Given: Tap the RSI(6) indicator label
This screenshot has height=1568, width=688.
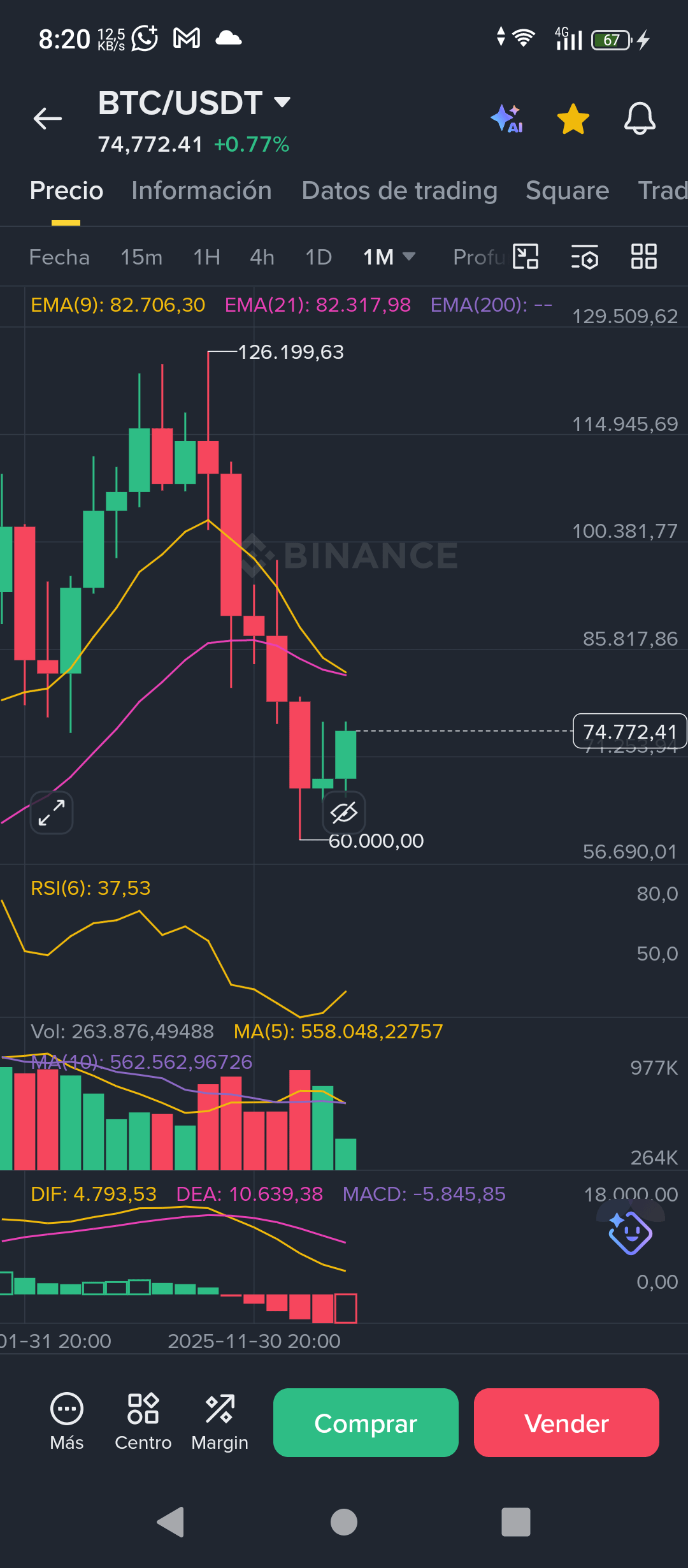Looking at the screenshot, I should [90, 888].
